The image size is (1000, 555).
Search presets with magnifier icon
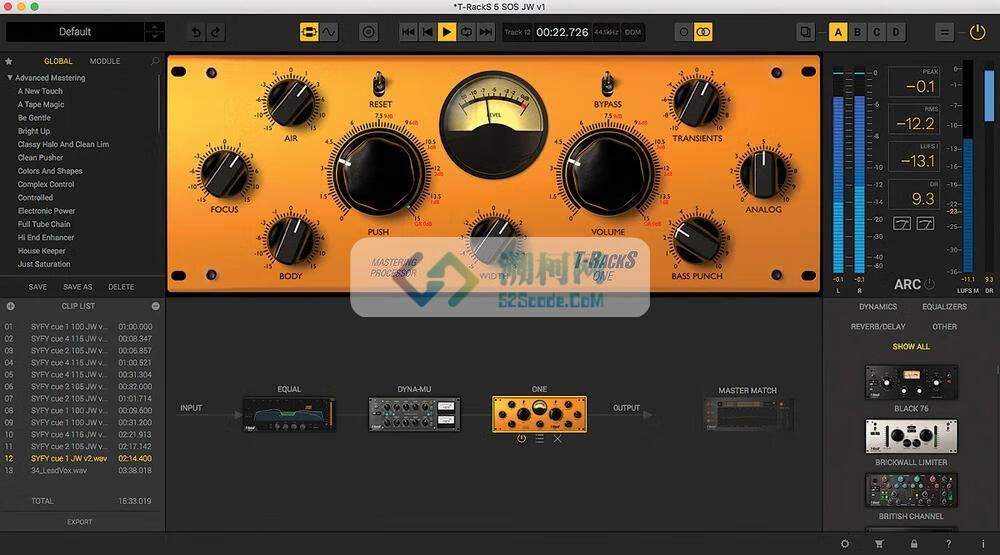tap(155, 61)
